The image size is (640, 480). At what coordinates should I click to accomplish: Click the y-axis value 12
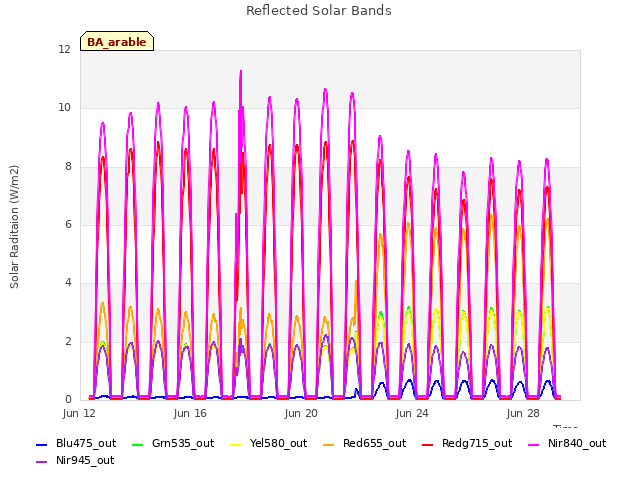tap(64, 49)
